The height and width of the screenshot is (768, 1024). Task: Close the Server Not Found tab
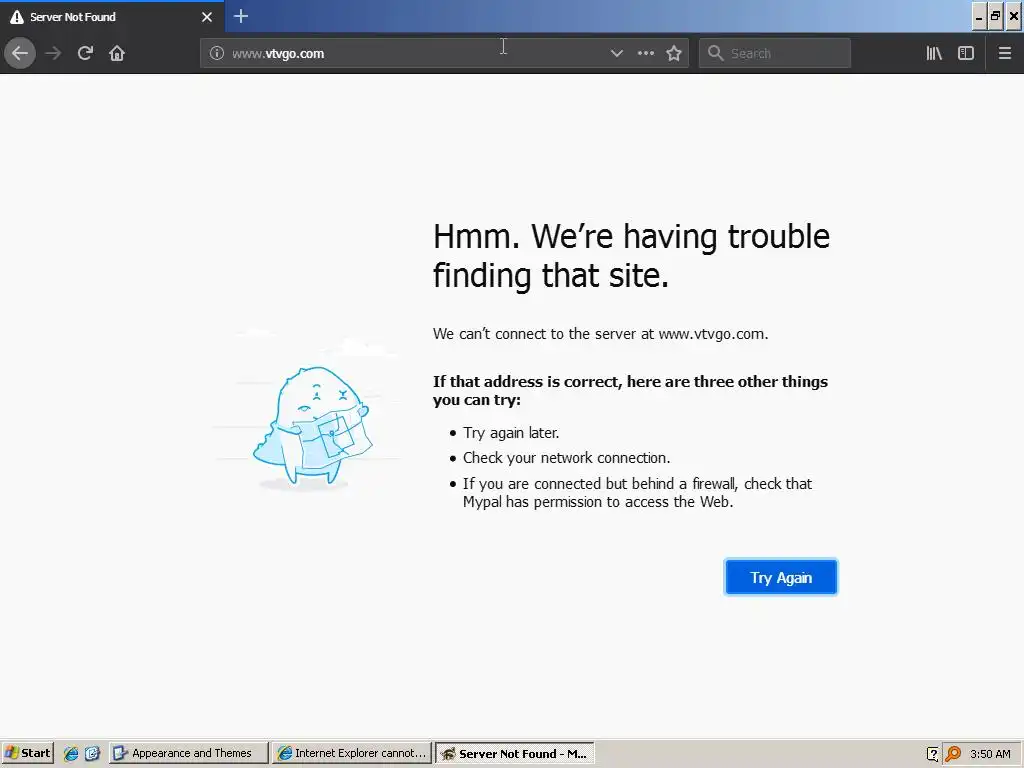click(207, 17)
